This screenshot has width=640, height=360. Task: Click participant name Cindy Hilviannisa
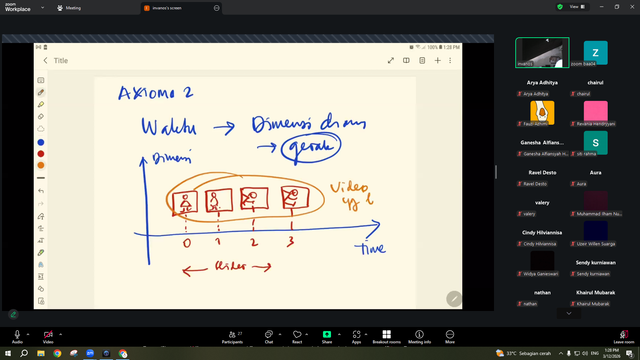pos(542,233)
